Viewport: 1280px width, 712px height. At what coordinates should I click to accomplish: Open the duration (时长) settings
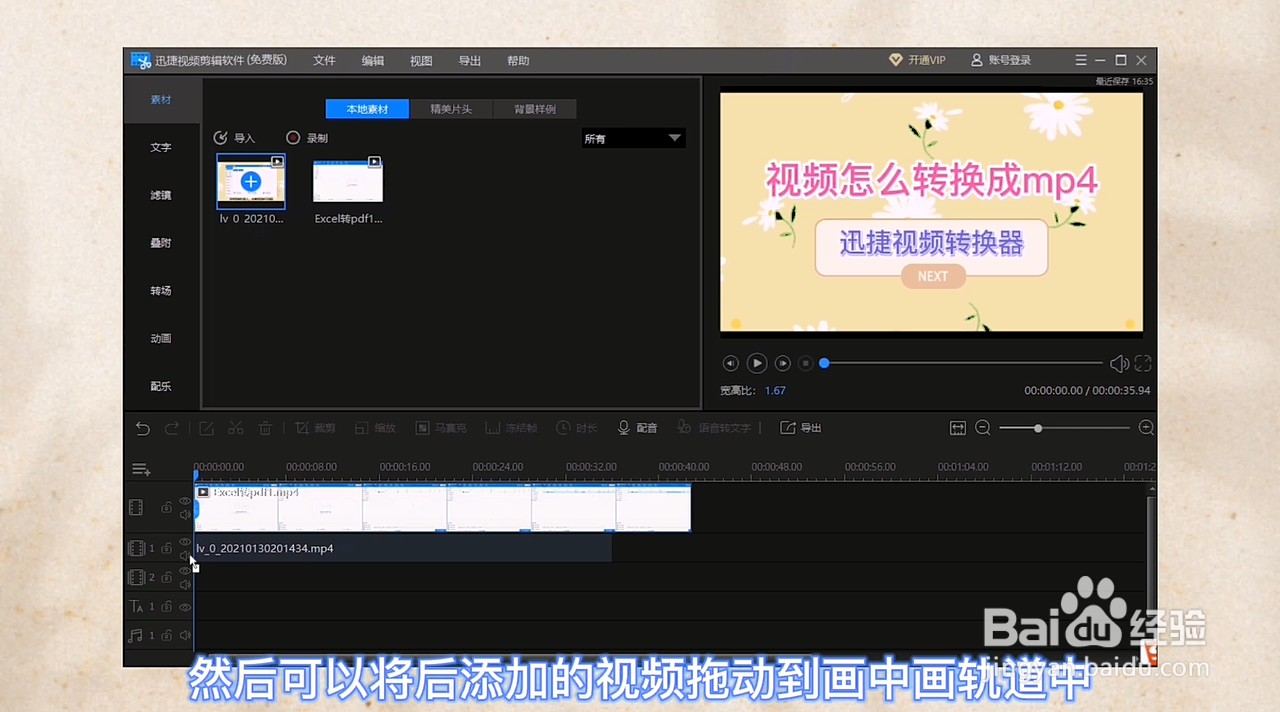point(577,427)
